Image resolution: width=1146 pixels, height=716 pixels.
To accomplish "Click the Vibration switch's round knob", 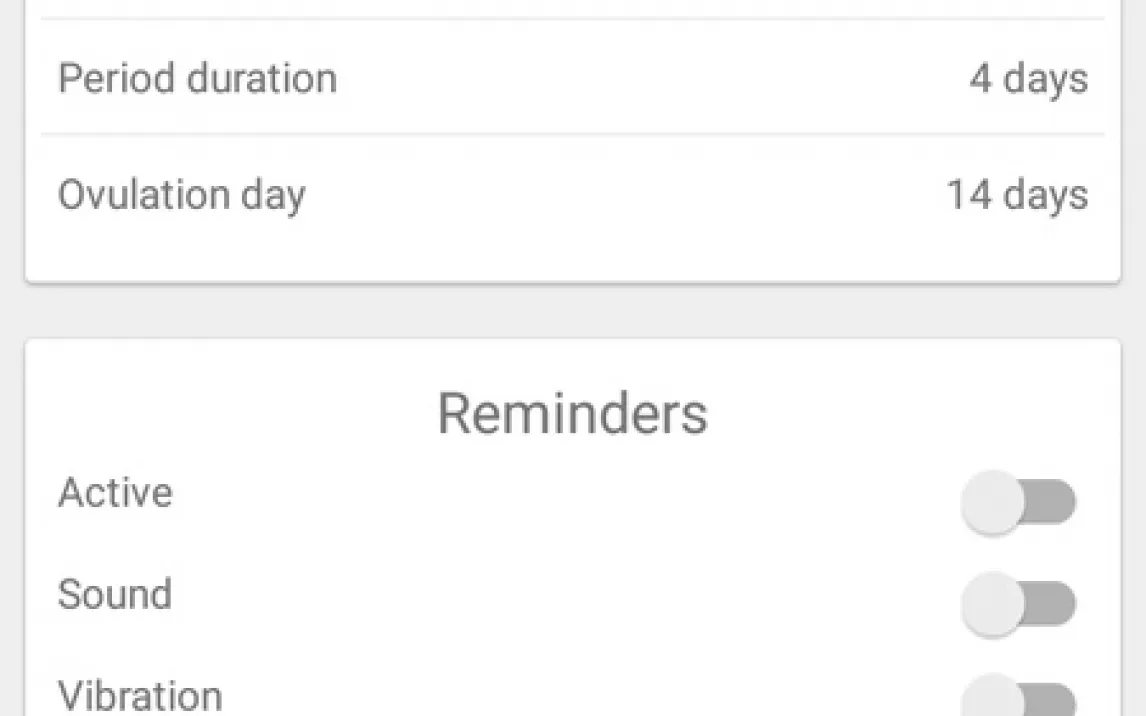I will pos(993,700).
